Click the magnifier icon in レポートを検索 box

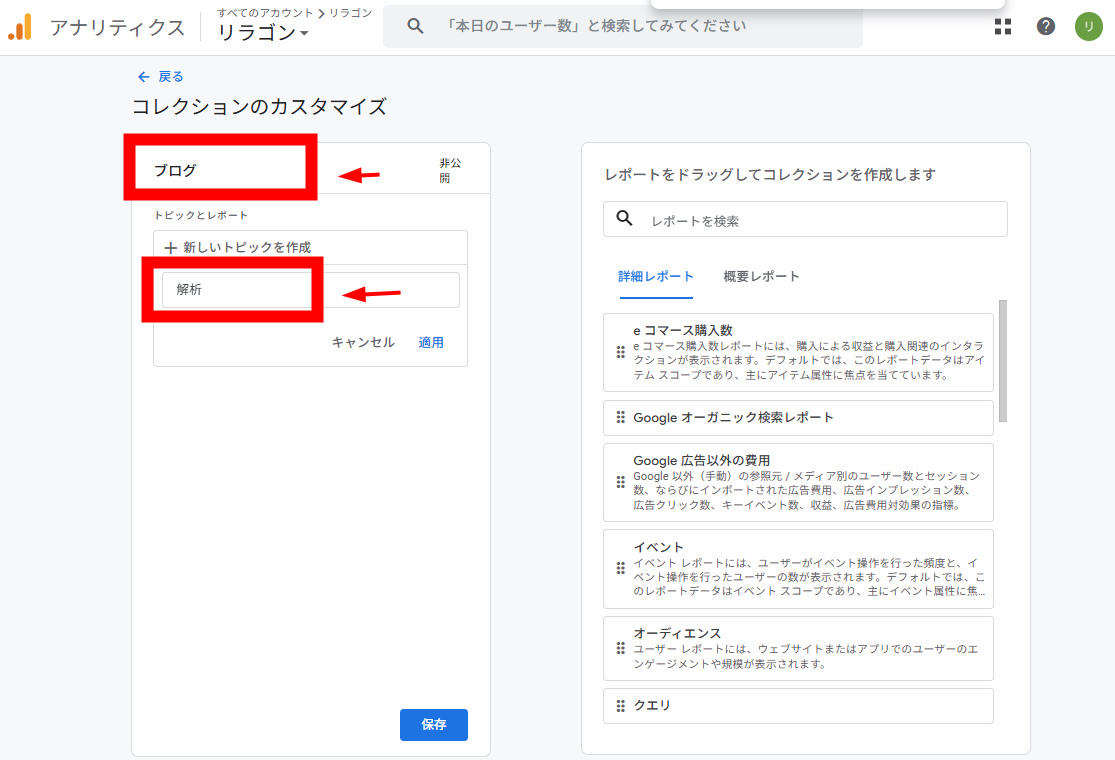pos(625,219)
